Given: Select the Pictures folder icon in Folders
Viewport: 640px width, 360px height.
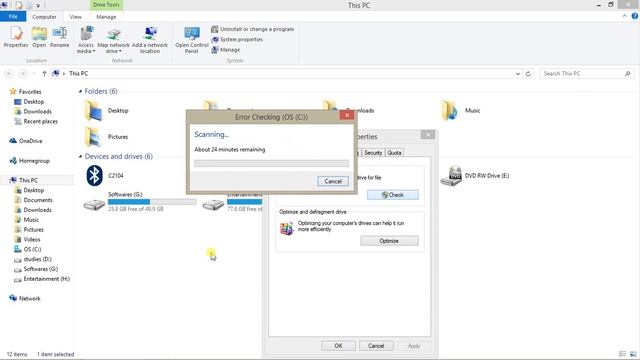Looking at the screenshot, I should (x=93, y=137).
